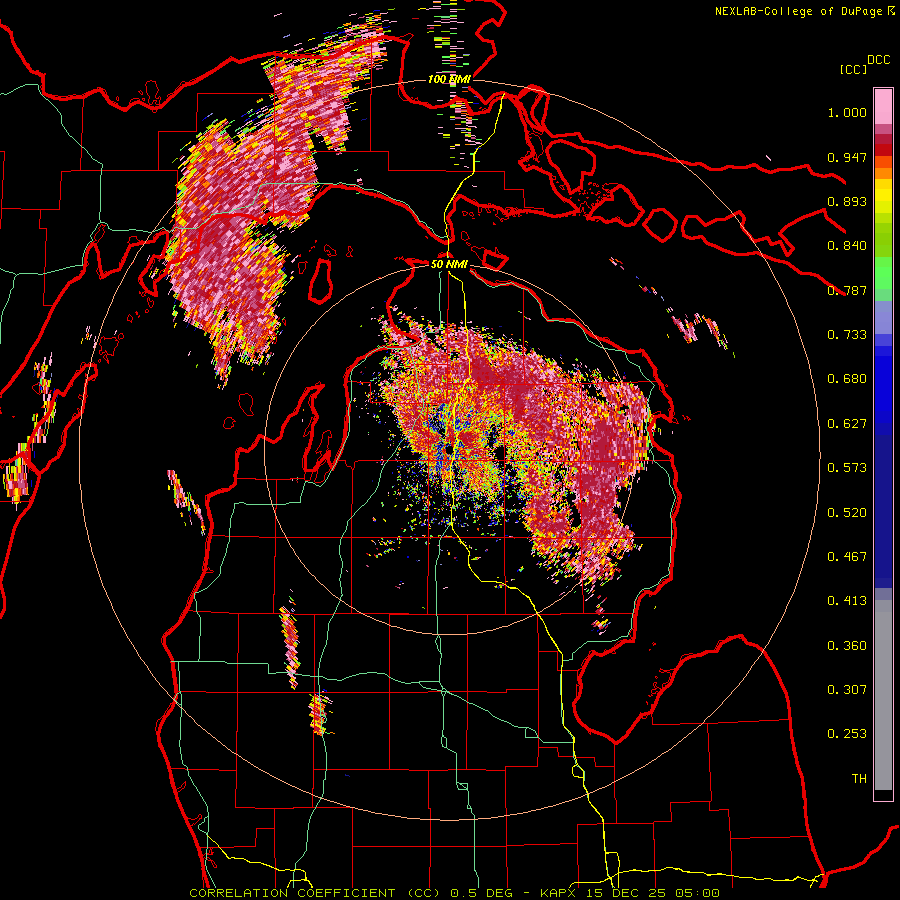Select the 1.000 scale value

tap(847, 112)
